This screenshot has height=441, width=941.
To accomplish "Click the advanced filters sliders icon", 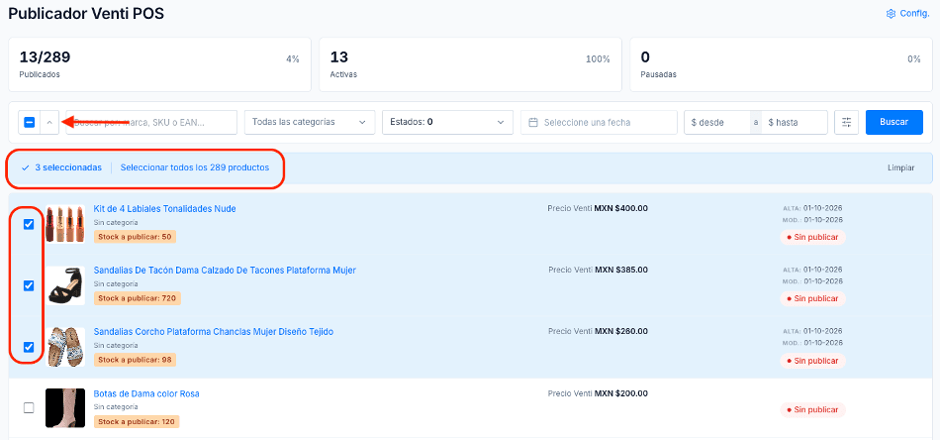I will point(846,122).
